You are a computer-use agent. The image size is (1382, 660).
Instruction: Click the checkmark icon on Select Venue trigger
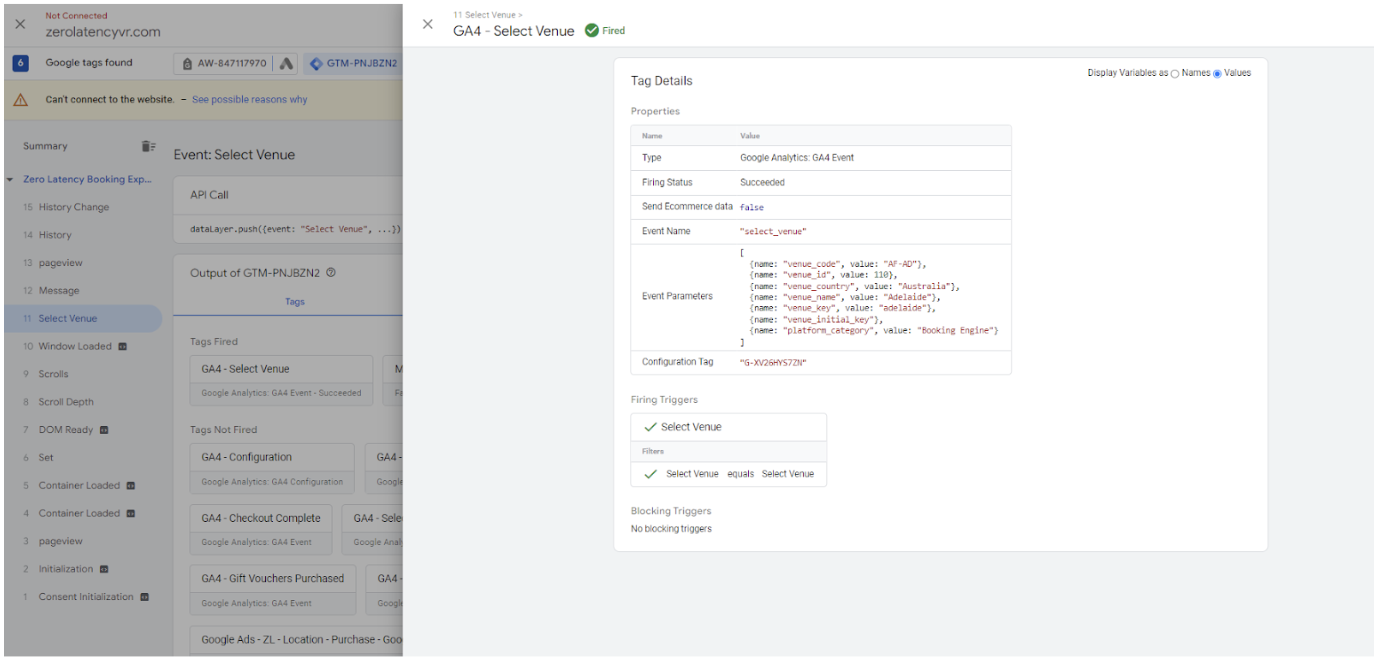(x=648, y=427)
